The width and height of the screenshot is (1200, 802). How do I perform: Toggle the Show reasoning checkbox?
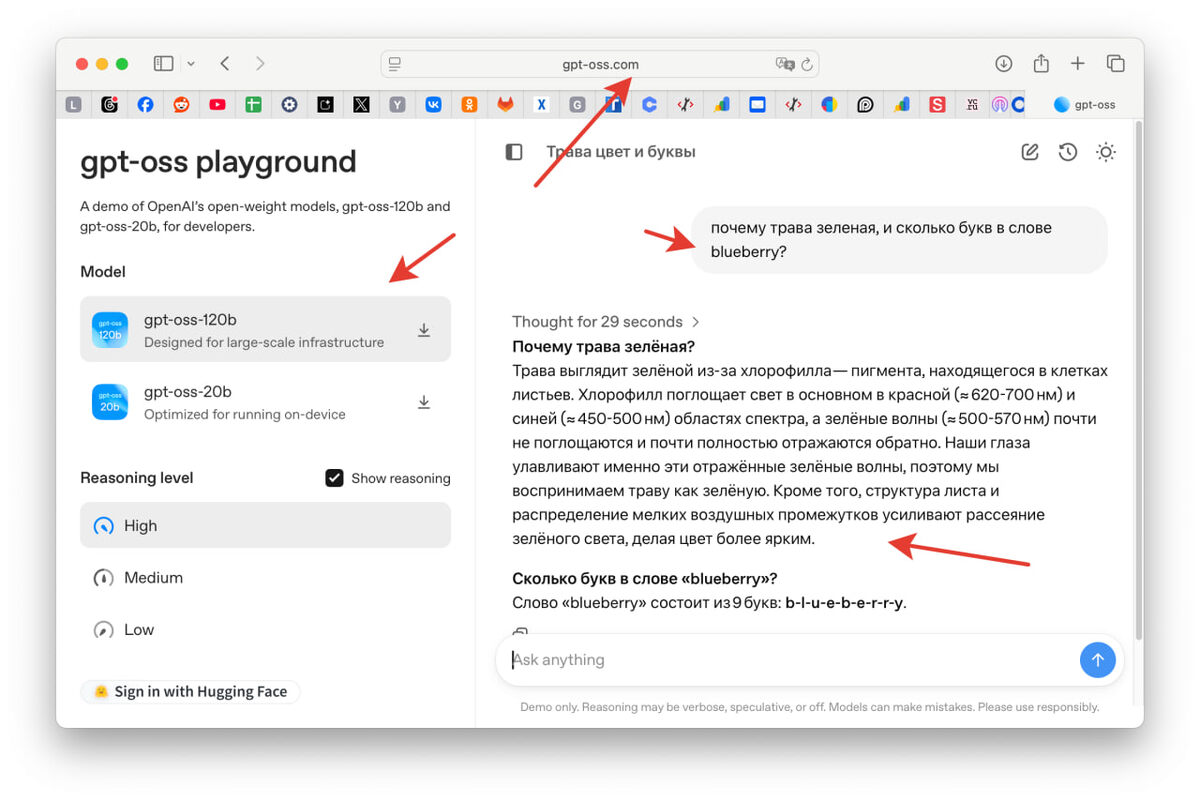(x=335, y=478)
